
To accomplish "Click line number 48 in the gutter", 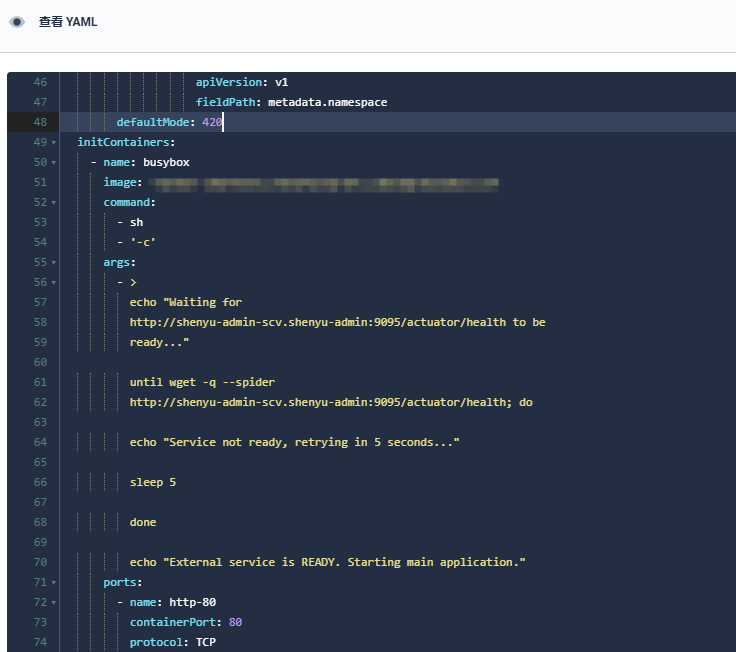I will click(39, 122).
